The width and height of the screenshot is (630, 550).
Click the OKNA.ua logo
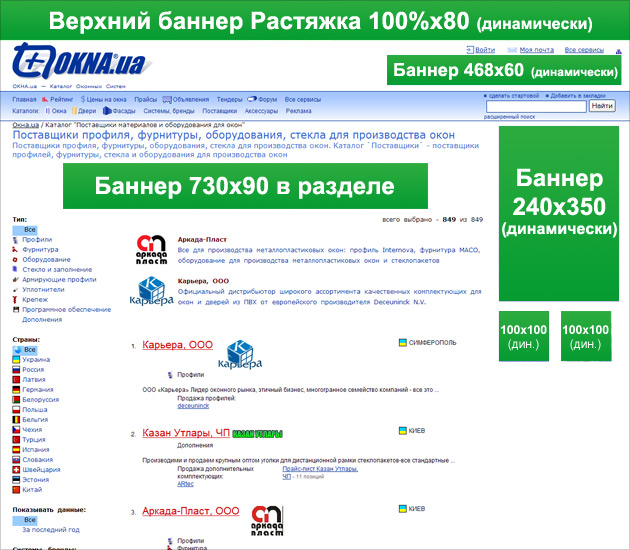[x=82, y=62]
